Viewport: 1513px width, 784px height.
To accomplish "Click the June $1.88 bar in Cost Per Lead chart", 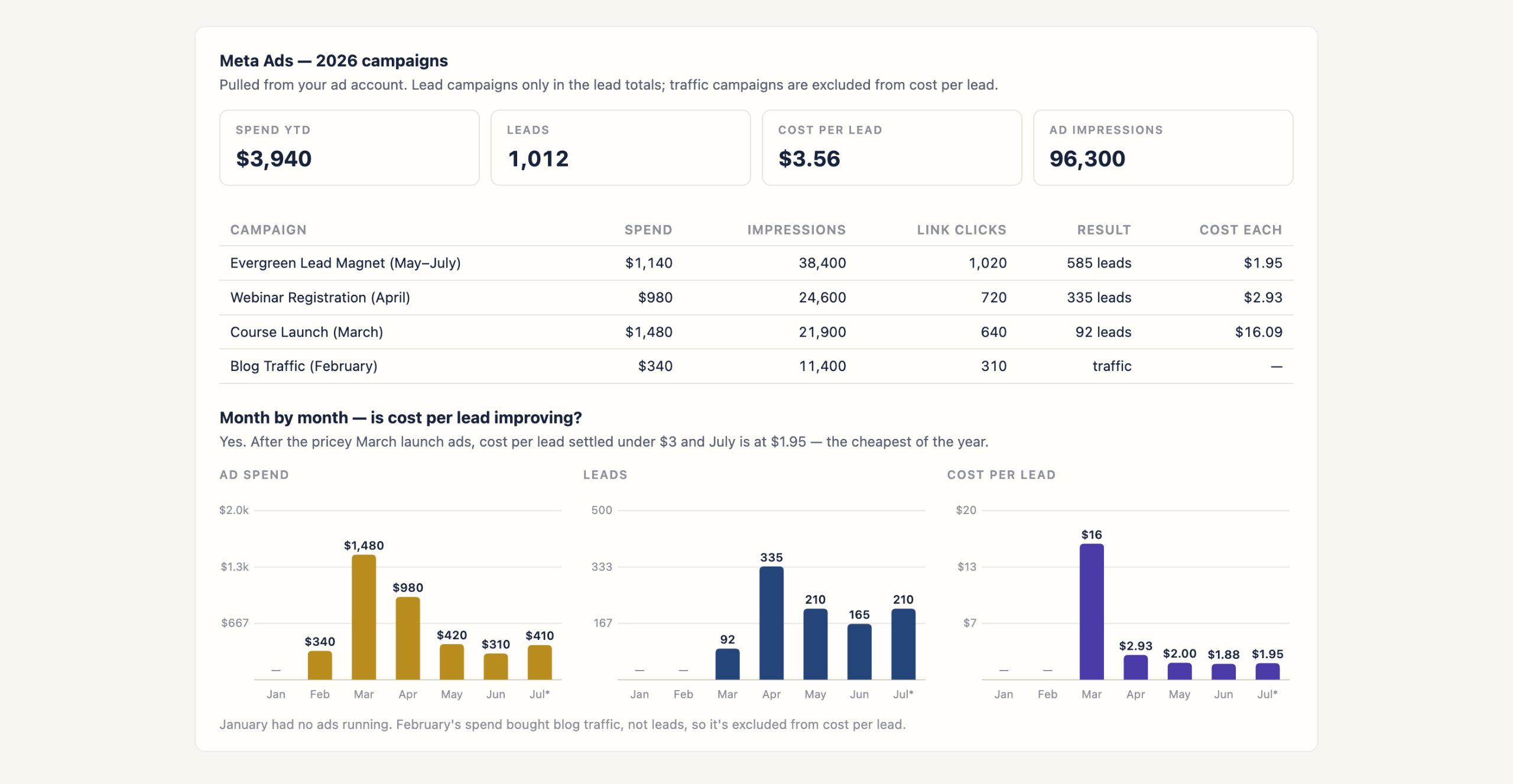I will 1223,672.
